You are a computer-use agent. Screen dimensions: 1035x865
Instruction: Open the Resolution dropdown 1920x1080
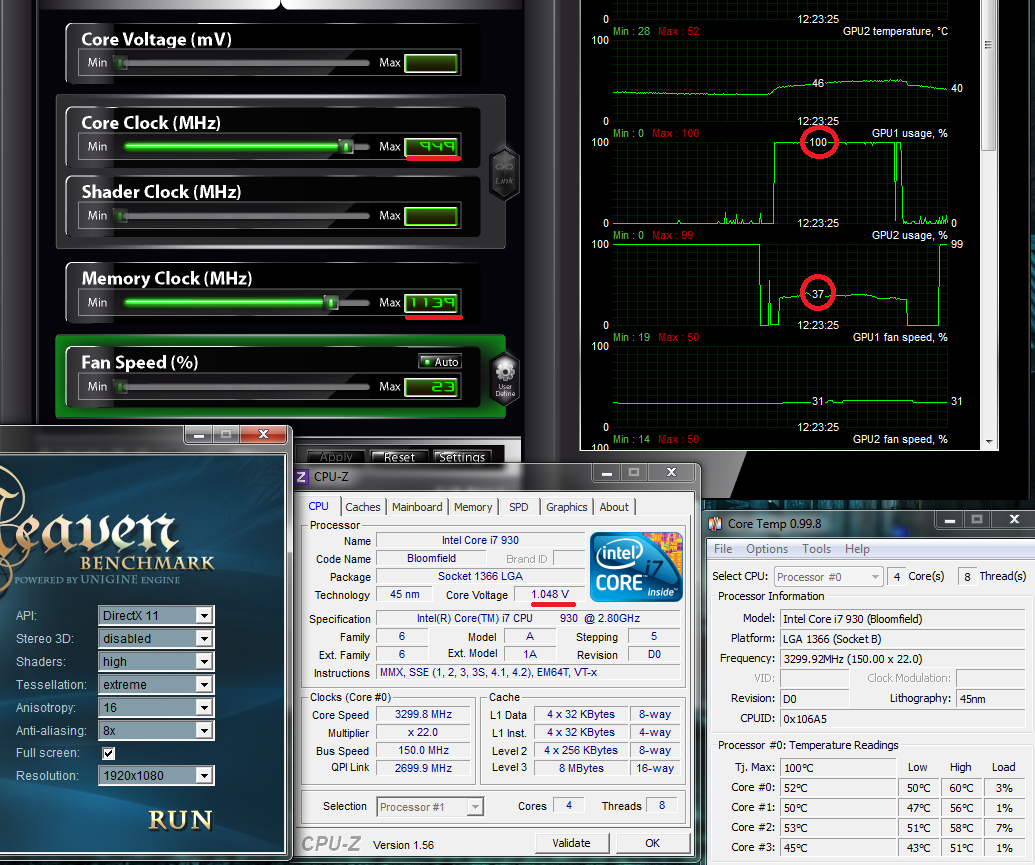(156, 775)
